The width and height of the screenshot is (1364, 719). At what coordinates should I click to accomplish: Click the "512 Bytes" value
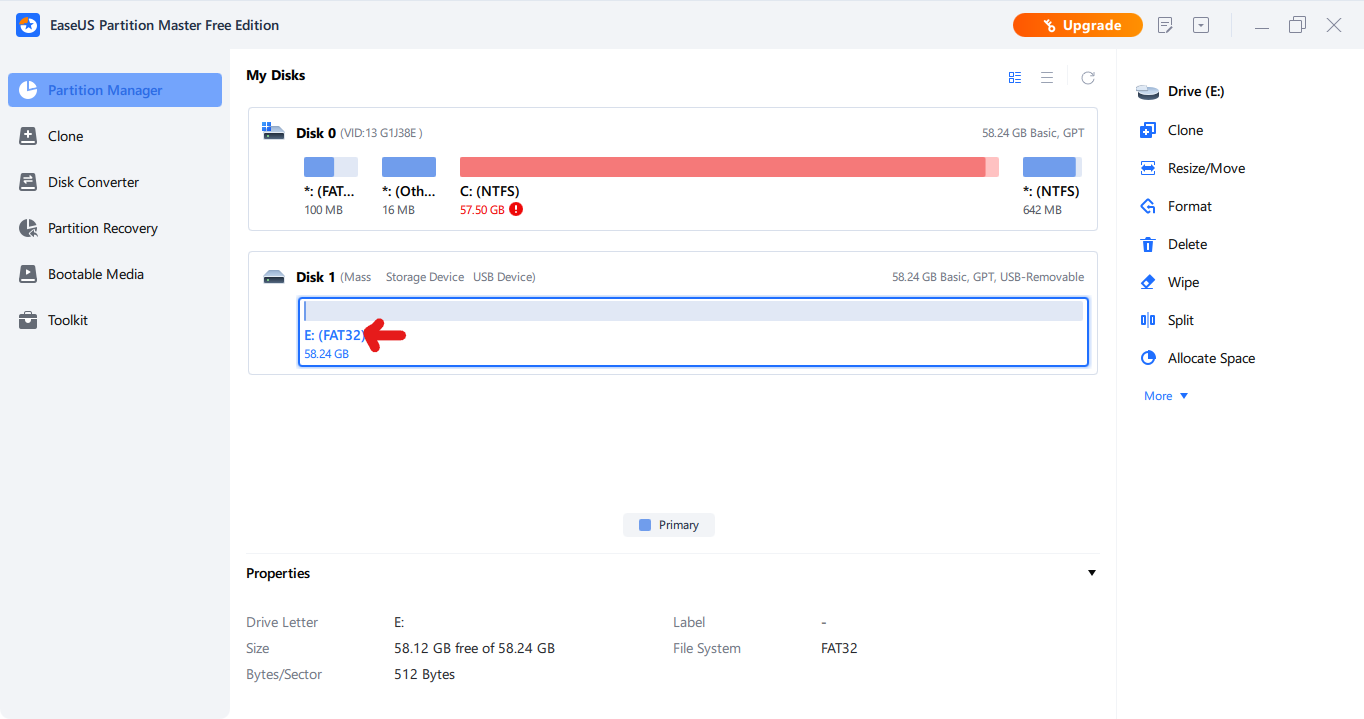(424, 674)
